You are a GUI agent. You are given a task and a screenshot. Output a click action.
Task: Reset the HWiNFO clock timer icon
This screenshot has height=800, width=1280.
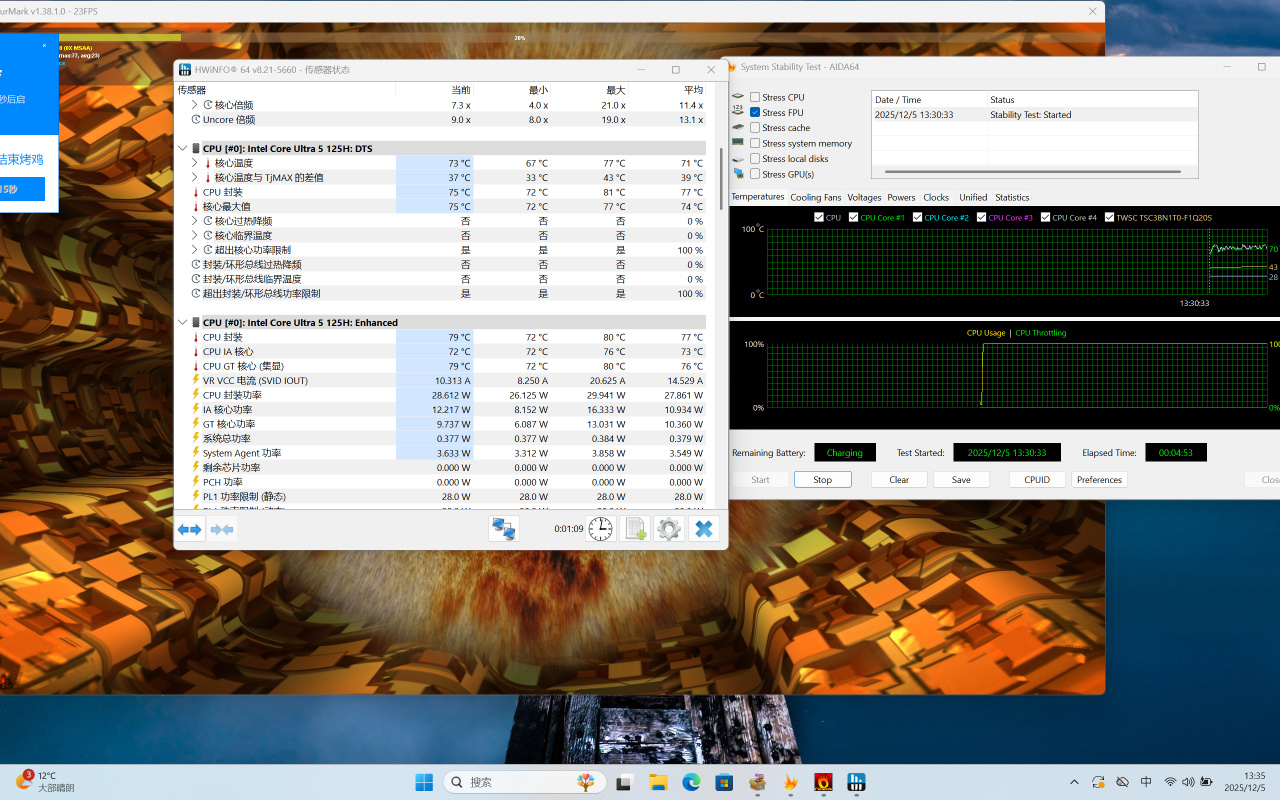[600, 529]
